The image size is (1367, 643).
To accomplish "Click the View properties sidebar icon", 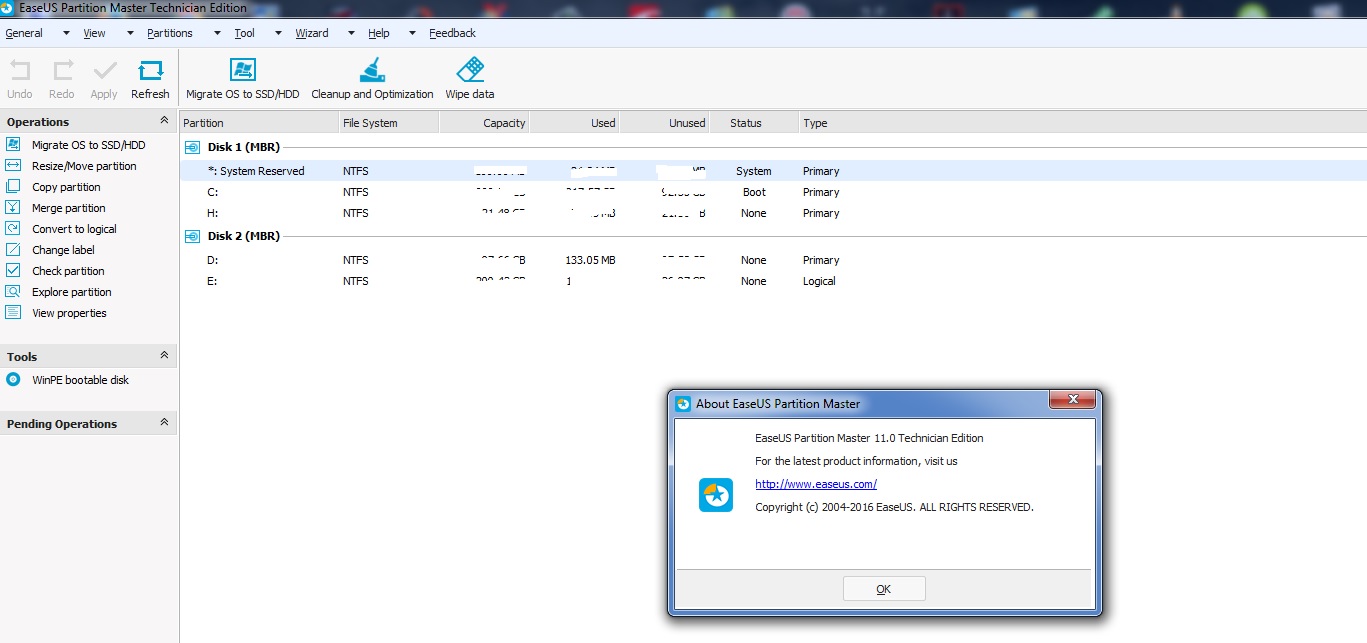I will click(13, 313).
